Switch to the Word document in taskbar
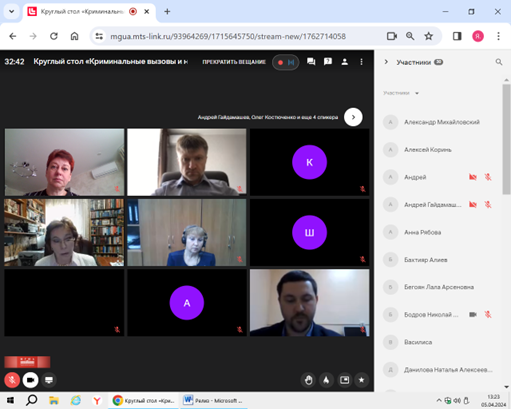 point(214,400)
